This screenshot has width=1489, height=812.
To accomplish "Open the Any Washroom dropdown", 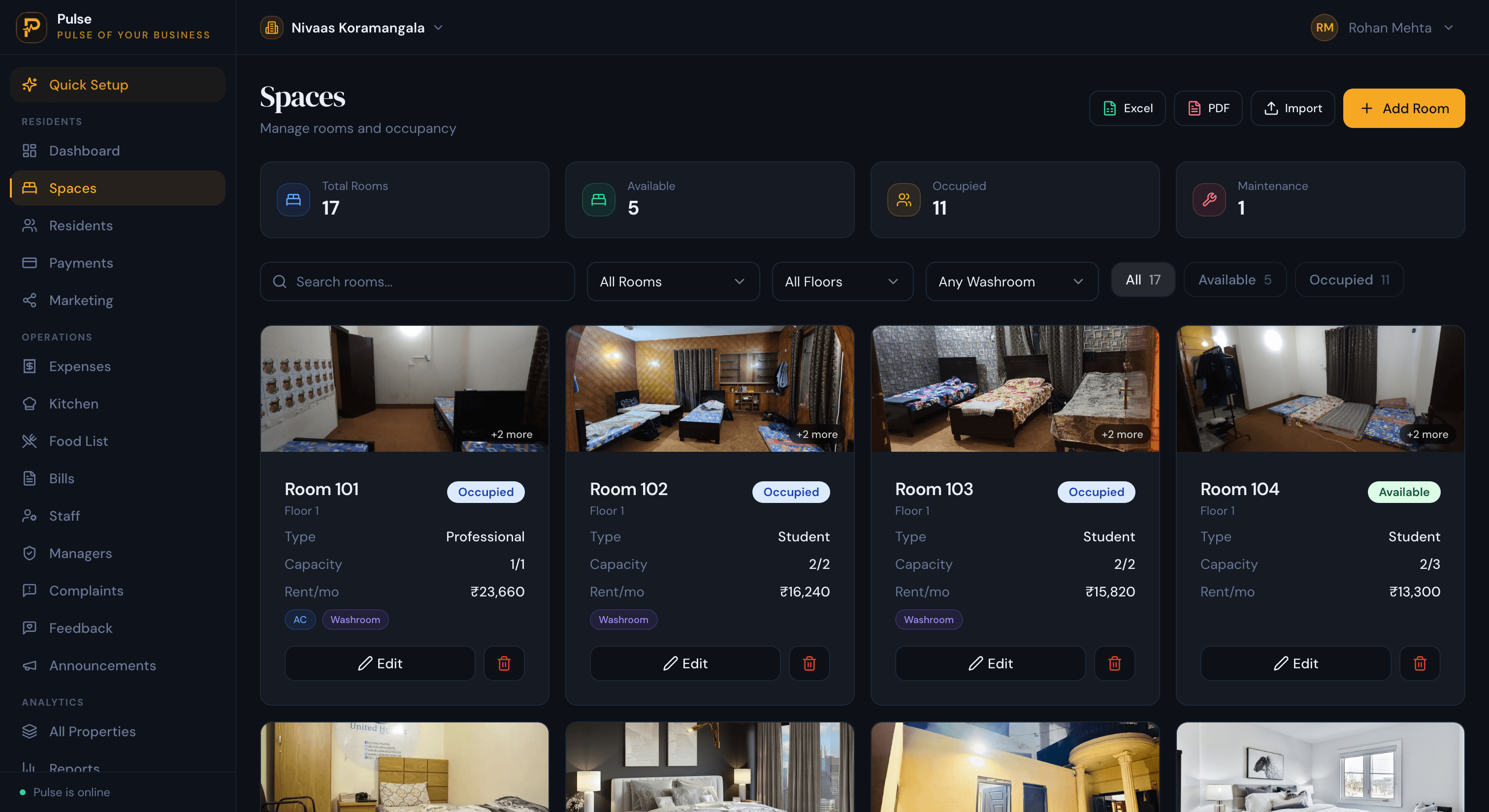I will coord(1012,282).
